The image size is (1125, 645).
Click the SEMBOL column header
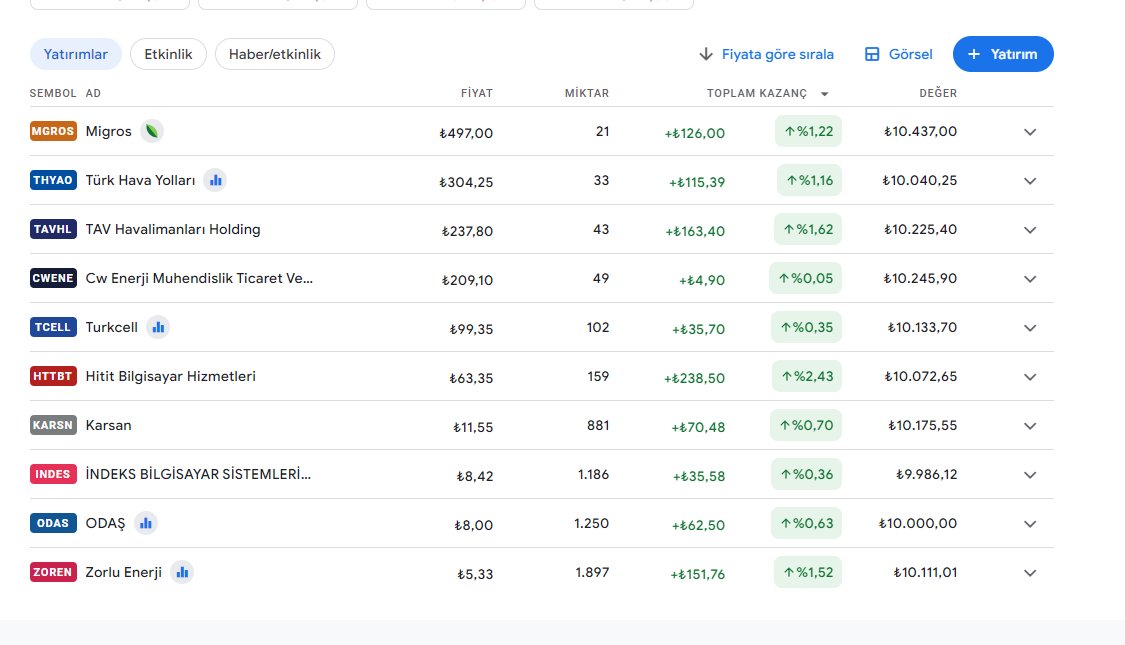(53, 93)
